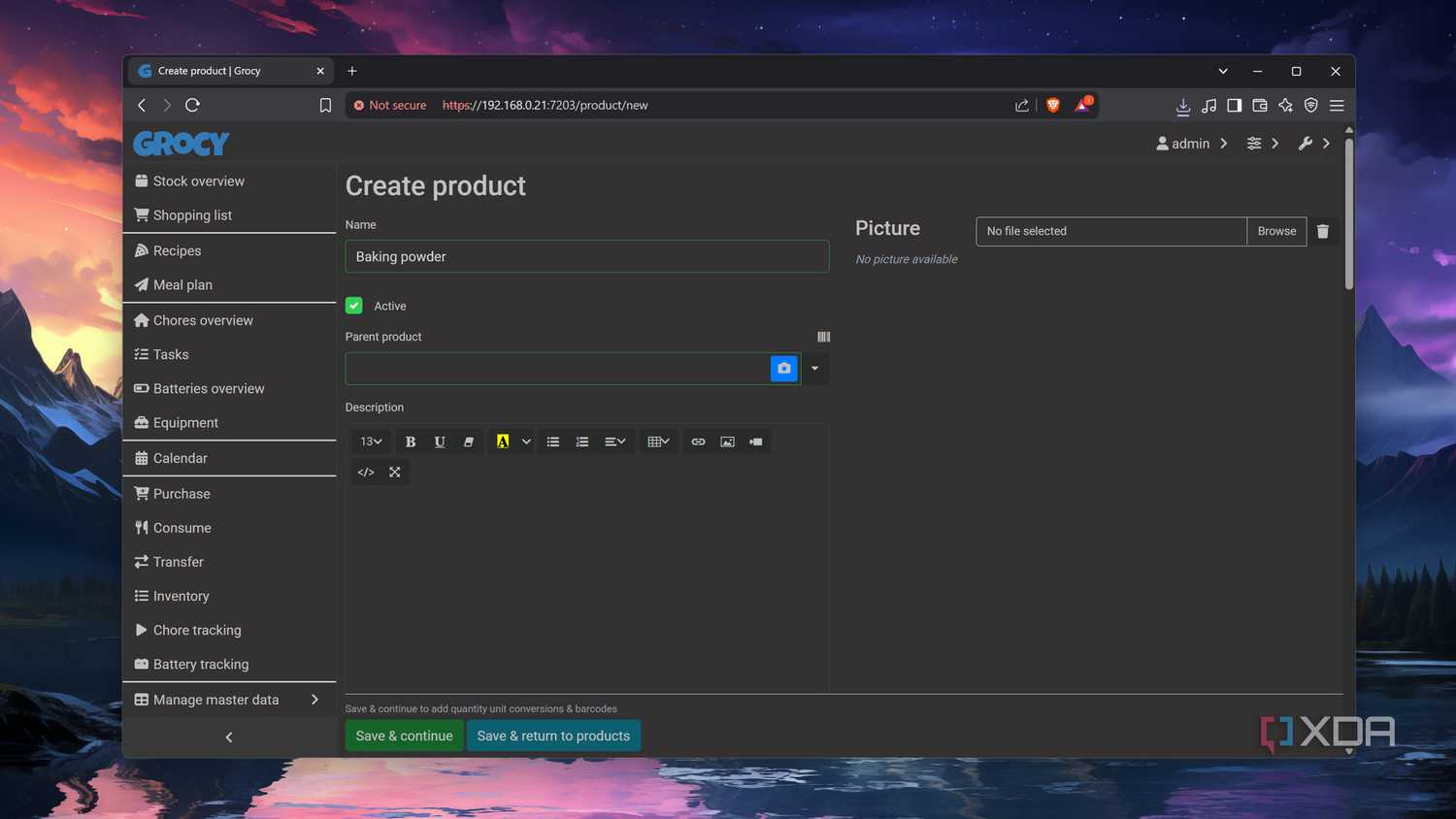Toggle fullscreen mode of the editor
1456x819 pixels.
tap(395, 472)
